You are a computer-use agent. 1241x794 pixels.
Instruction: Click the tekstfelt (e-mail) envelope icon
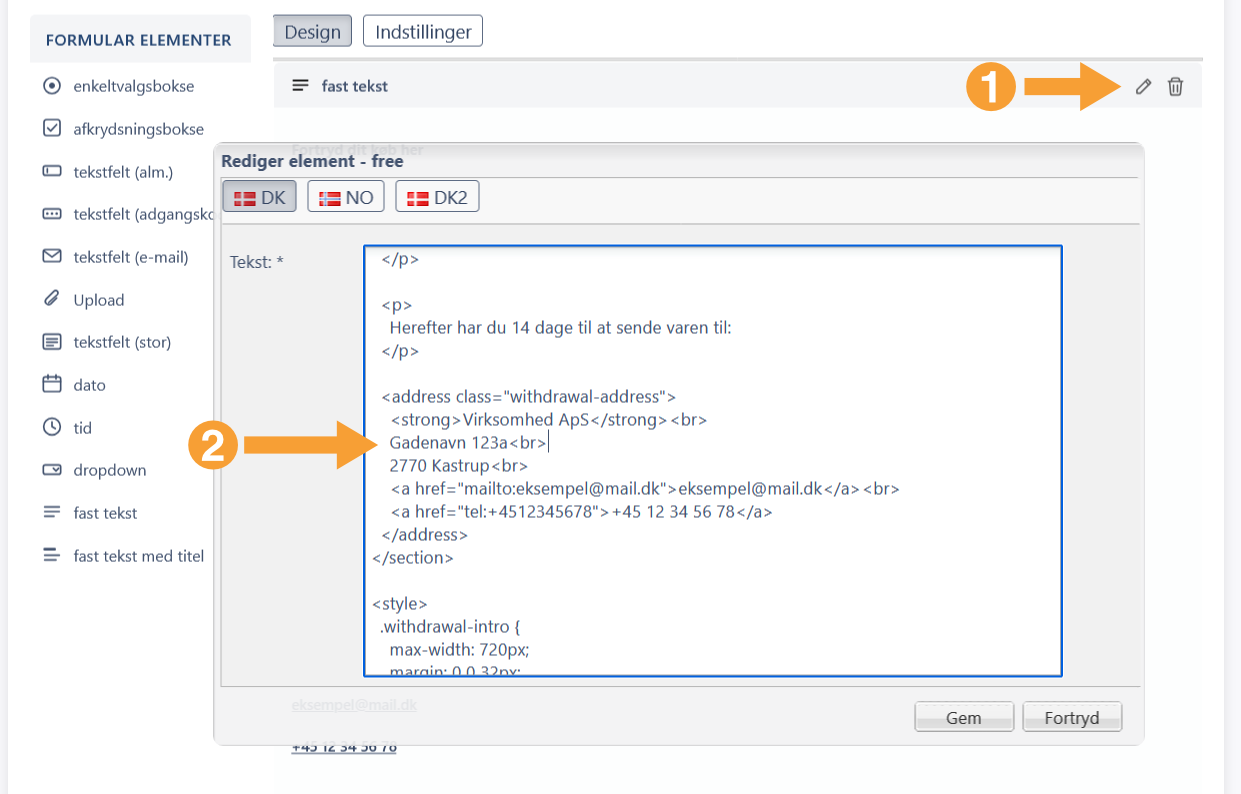tap(52, 256)
